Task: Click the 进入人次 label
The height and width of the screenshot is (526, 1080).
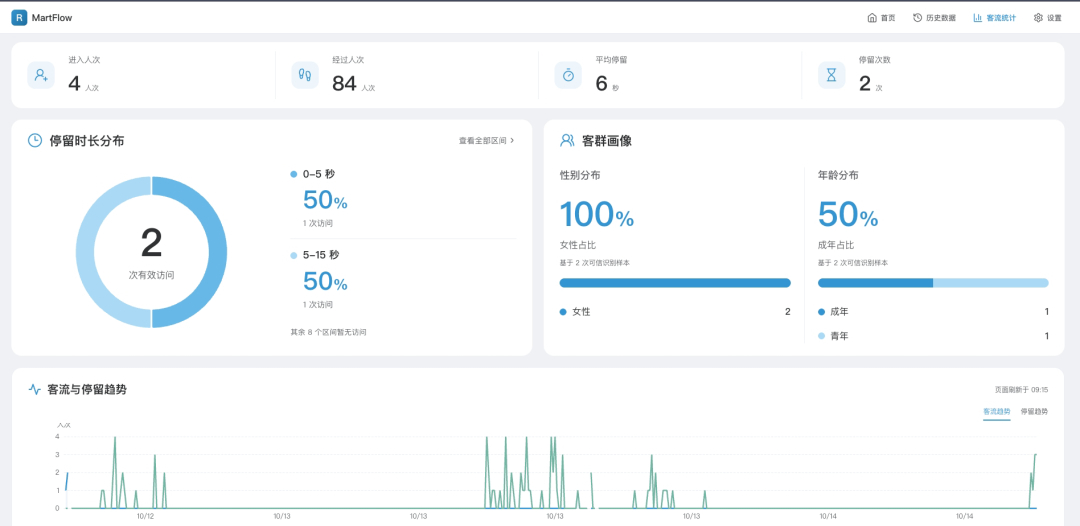Action: (x=84, y=60)
